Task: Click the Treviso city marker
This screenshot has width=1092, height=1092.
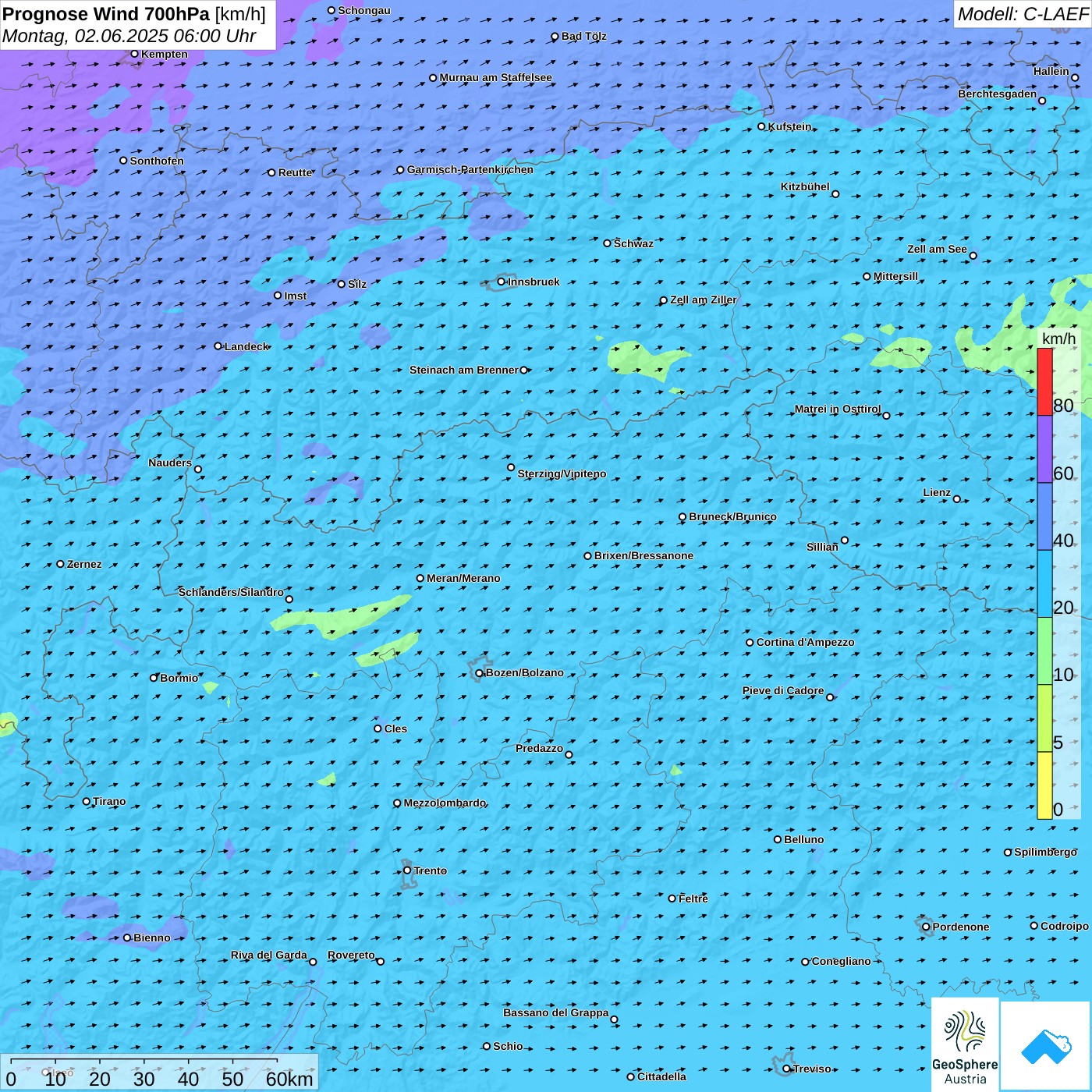Action: click(787, 1069)
